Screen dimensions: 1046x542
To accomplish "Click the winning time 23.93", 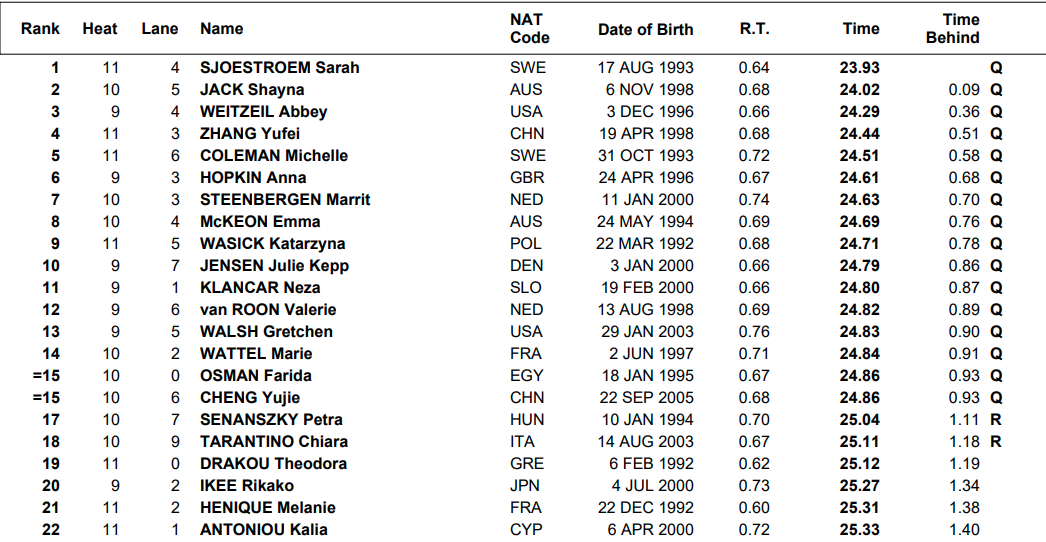I will point(860,68).
